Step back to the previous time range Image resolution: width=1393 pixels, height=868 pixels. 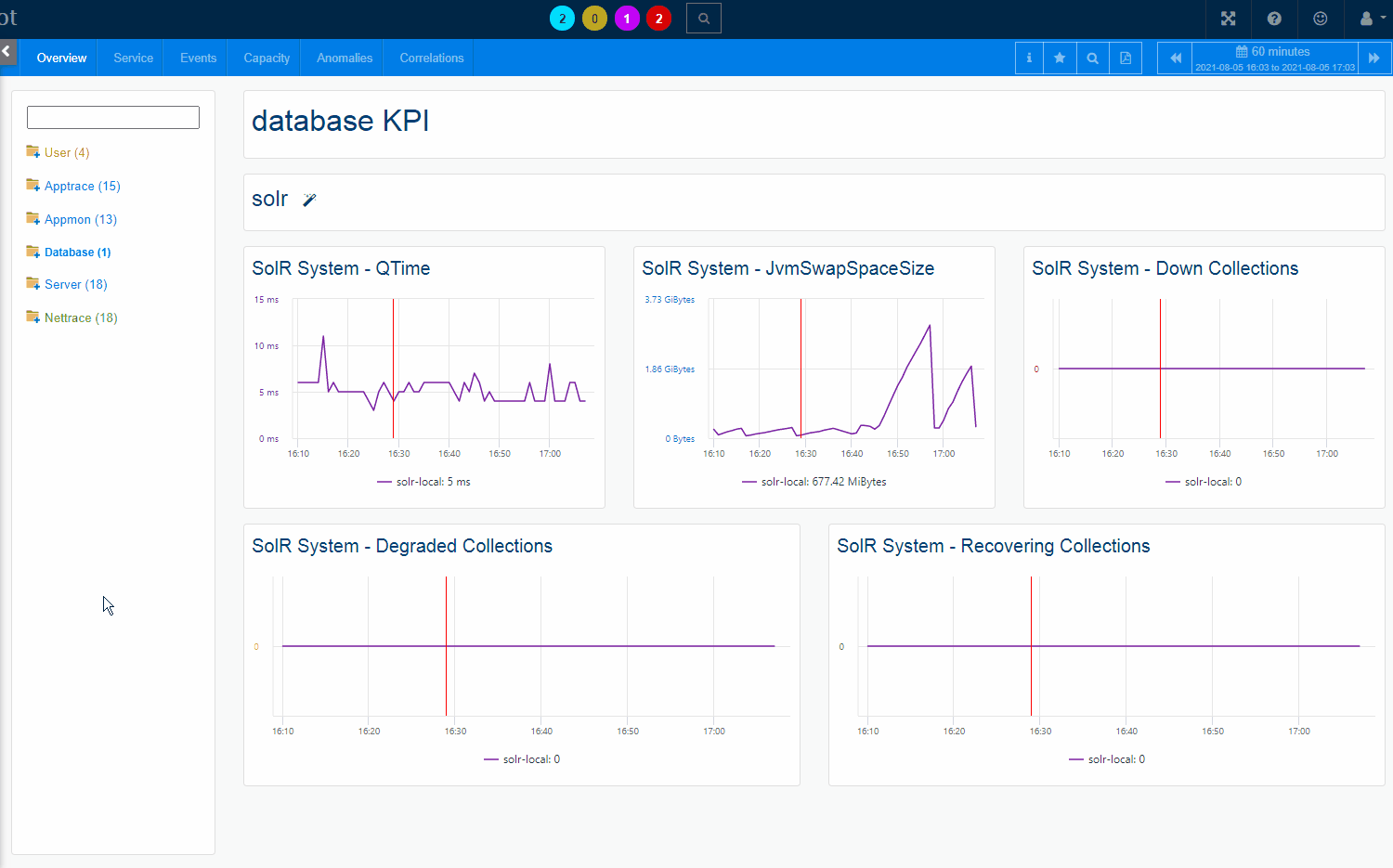click(1175, 58)
